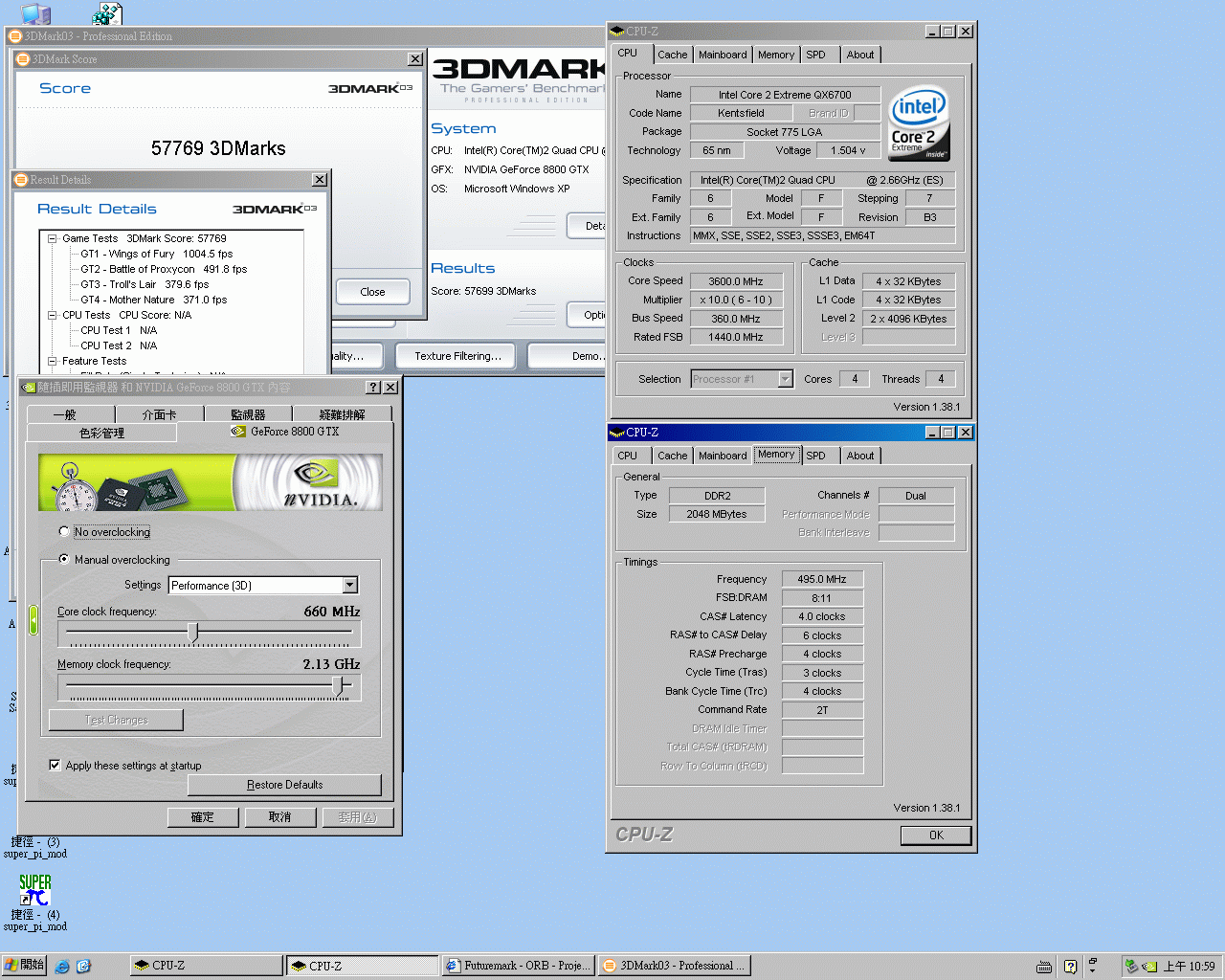Open the Start button on taskbar
Viewport: 1225px width, 980px height.
click(24, 966)
